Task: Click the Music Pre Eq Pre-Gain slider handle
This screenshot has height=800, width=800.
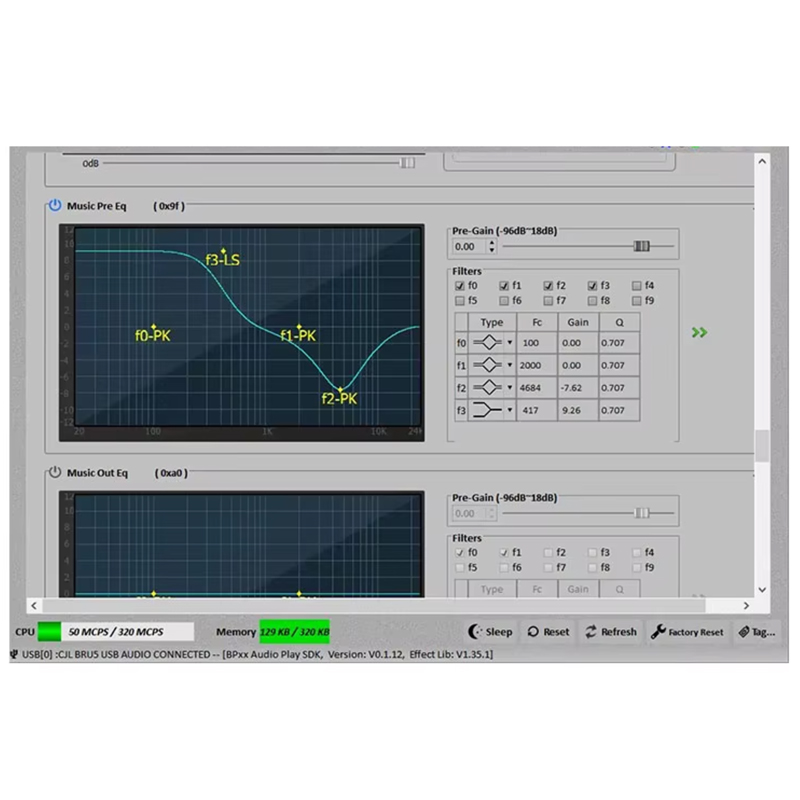Action: pos(641,246)
